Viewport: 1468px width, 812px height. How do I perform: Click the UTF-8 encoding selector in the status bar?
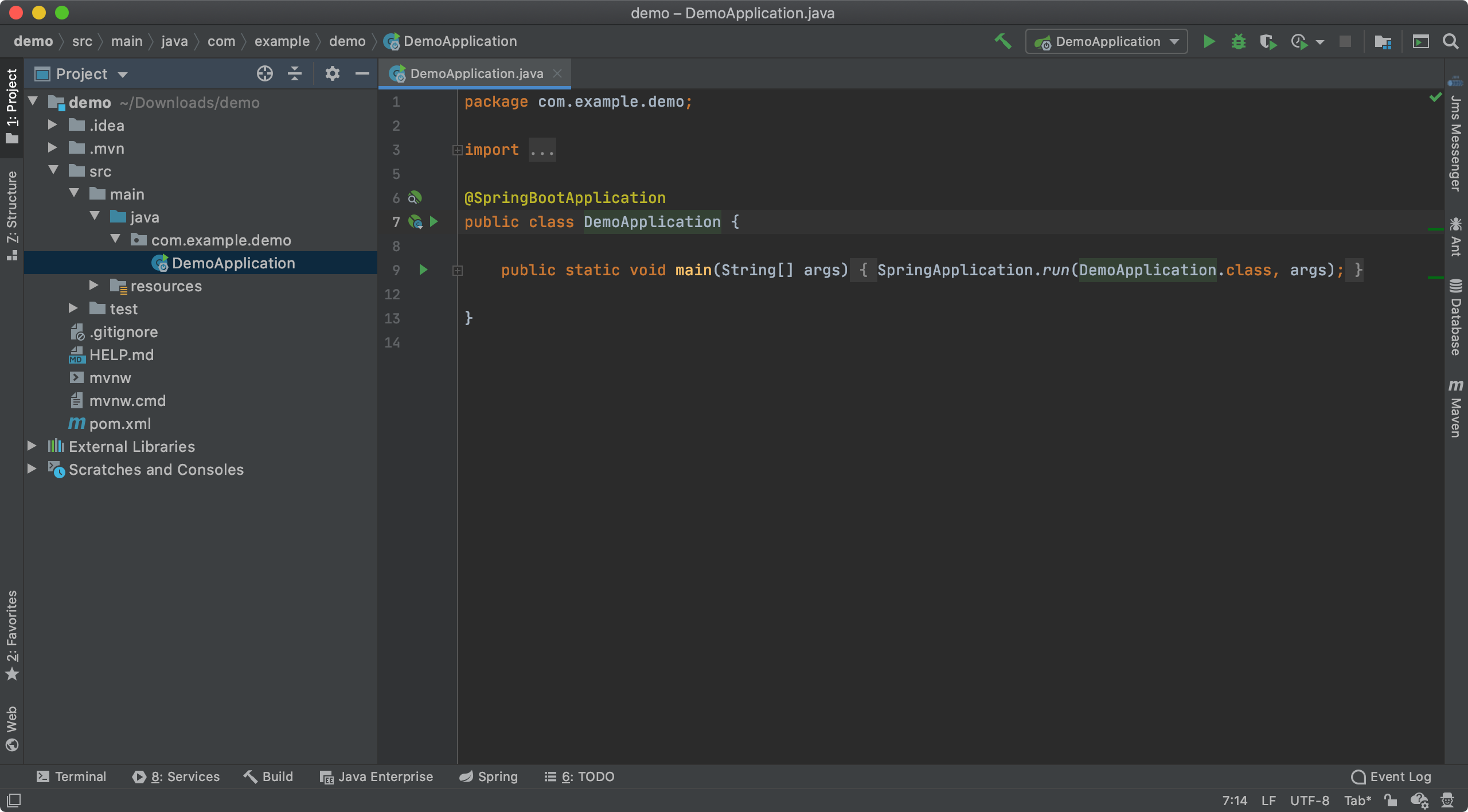point(1309,801)
